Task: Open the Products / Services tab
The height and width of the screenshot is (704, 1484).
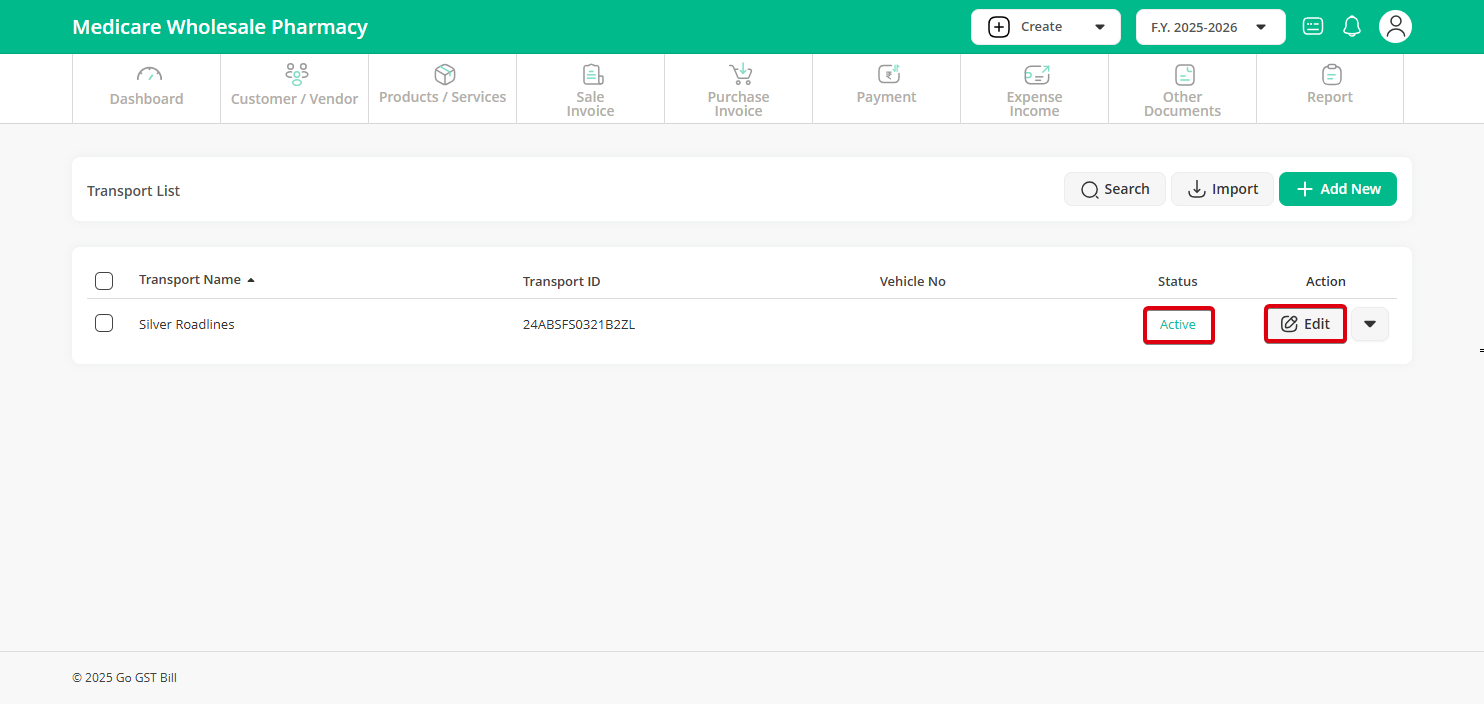Action: (x=443, y=89)
